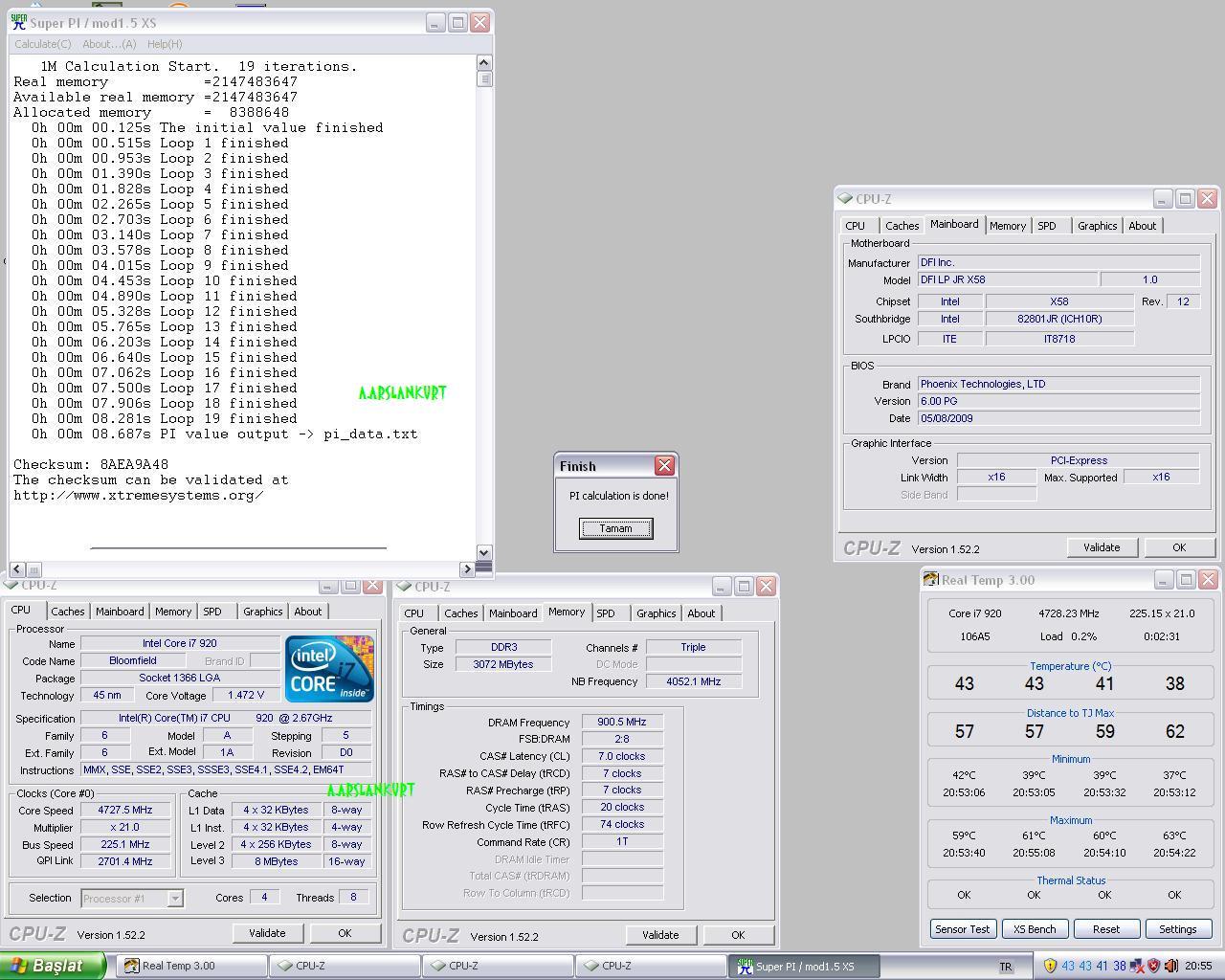Click Validate in the bottom-left CPU-Z window
The width and height of the screenshot is (1225, 980).
(x=267, y=933)
